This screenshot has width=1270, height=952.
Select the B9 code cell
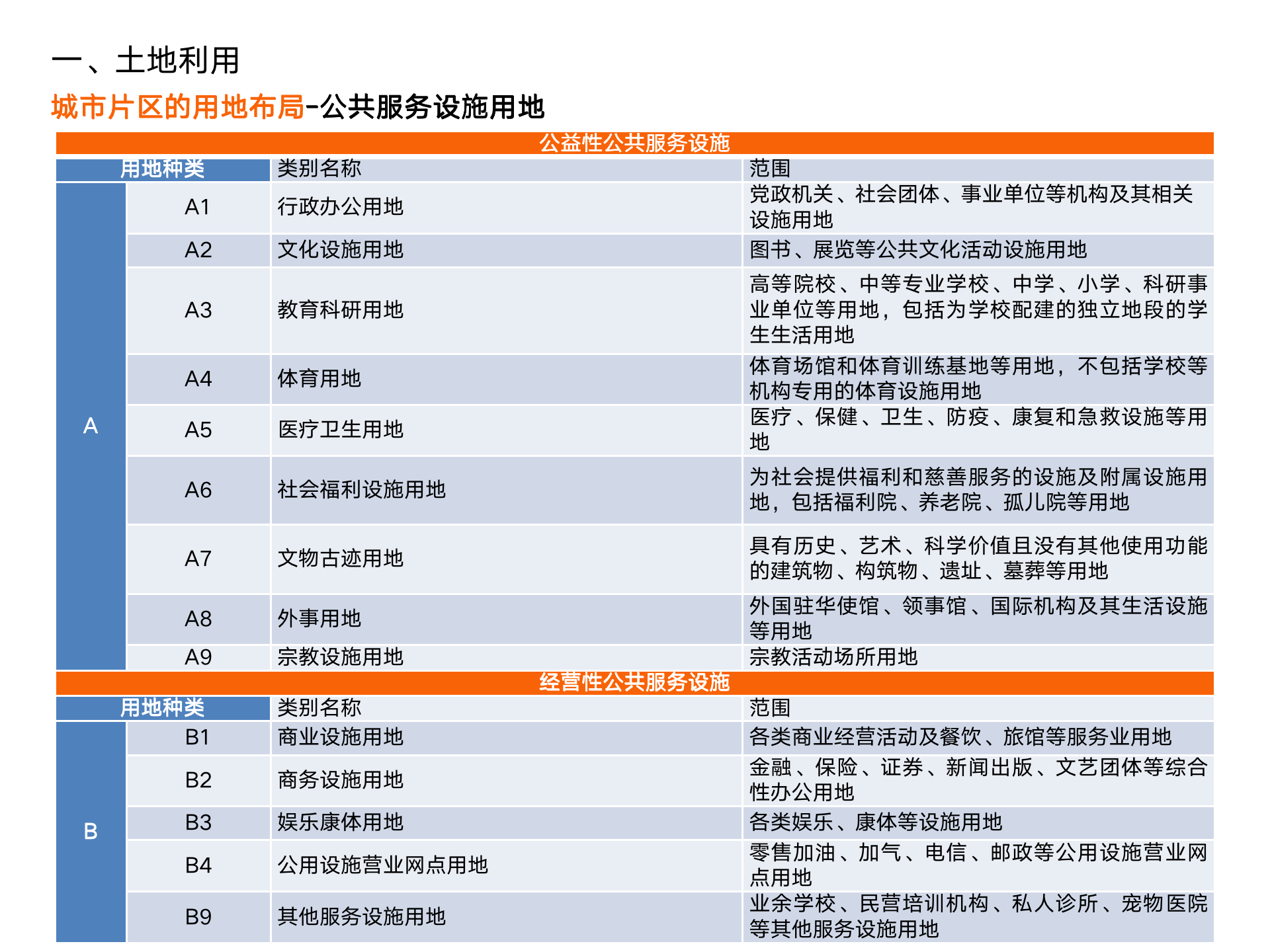point(198,917)
